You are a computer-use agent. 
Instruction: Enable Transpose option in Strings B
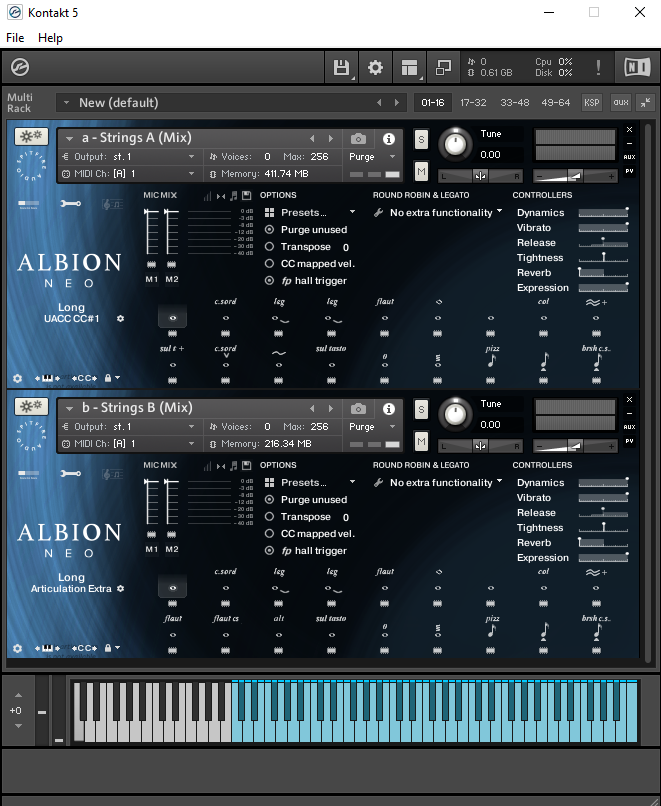[x=269, y=517]
